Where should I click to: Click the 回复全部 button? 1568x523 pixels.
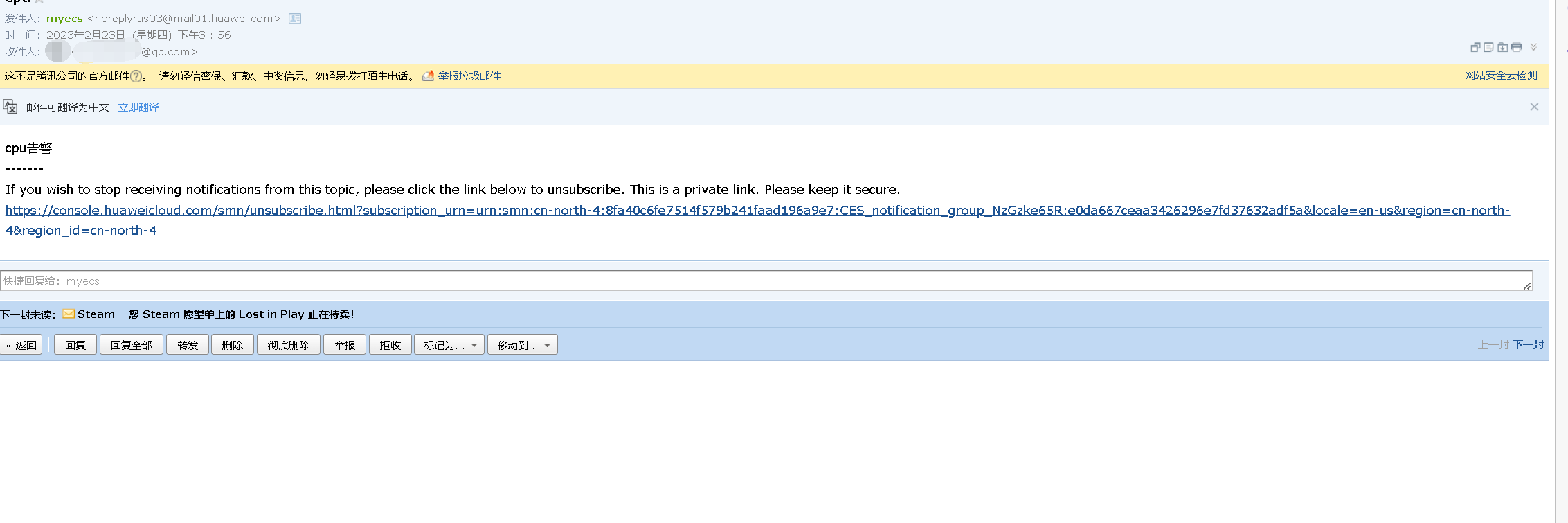coord(131,345)
